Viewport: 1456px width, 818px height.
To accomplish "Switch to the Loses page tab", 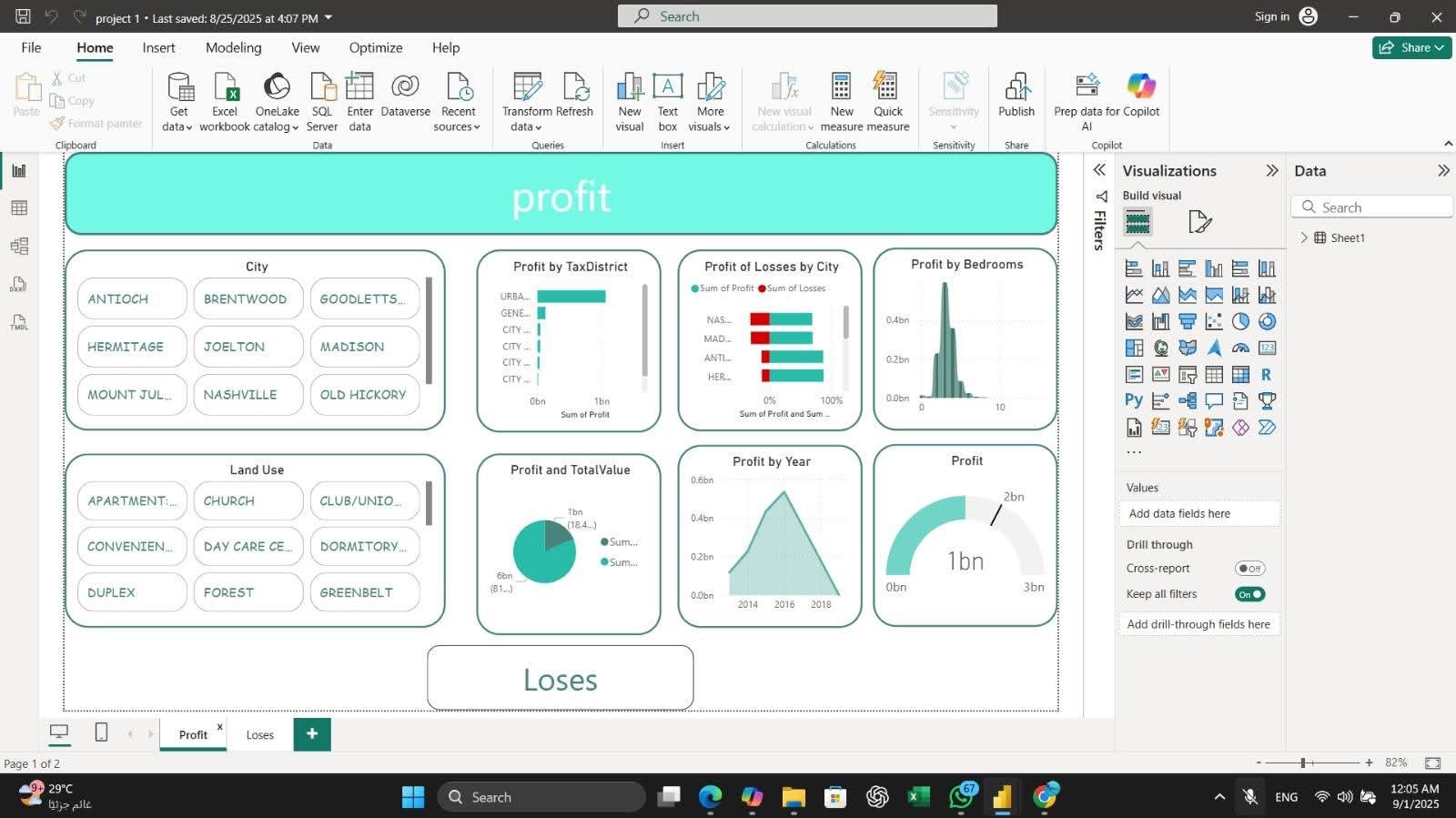I will click(259, 735).
